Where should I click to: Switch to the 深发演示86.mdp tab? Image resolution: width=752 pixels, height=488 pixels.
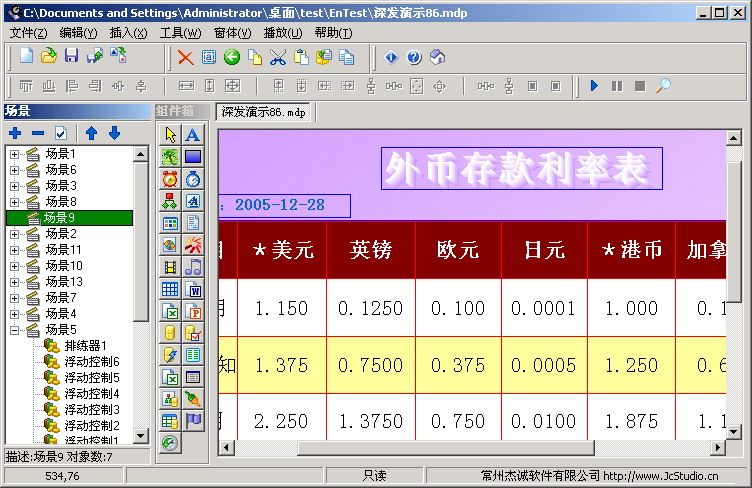pos(263,113)
